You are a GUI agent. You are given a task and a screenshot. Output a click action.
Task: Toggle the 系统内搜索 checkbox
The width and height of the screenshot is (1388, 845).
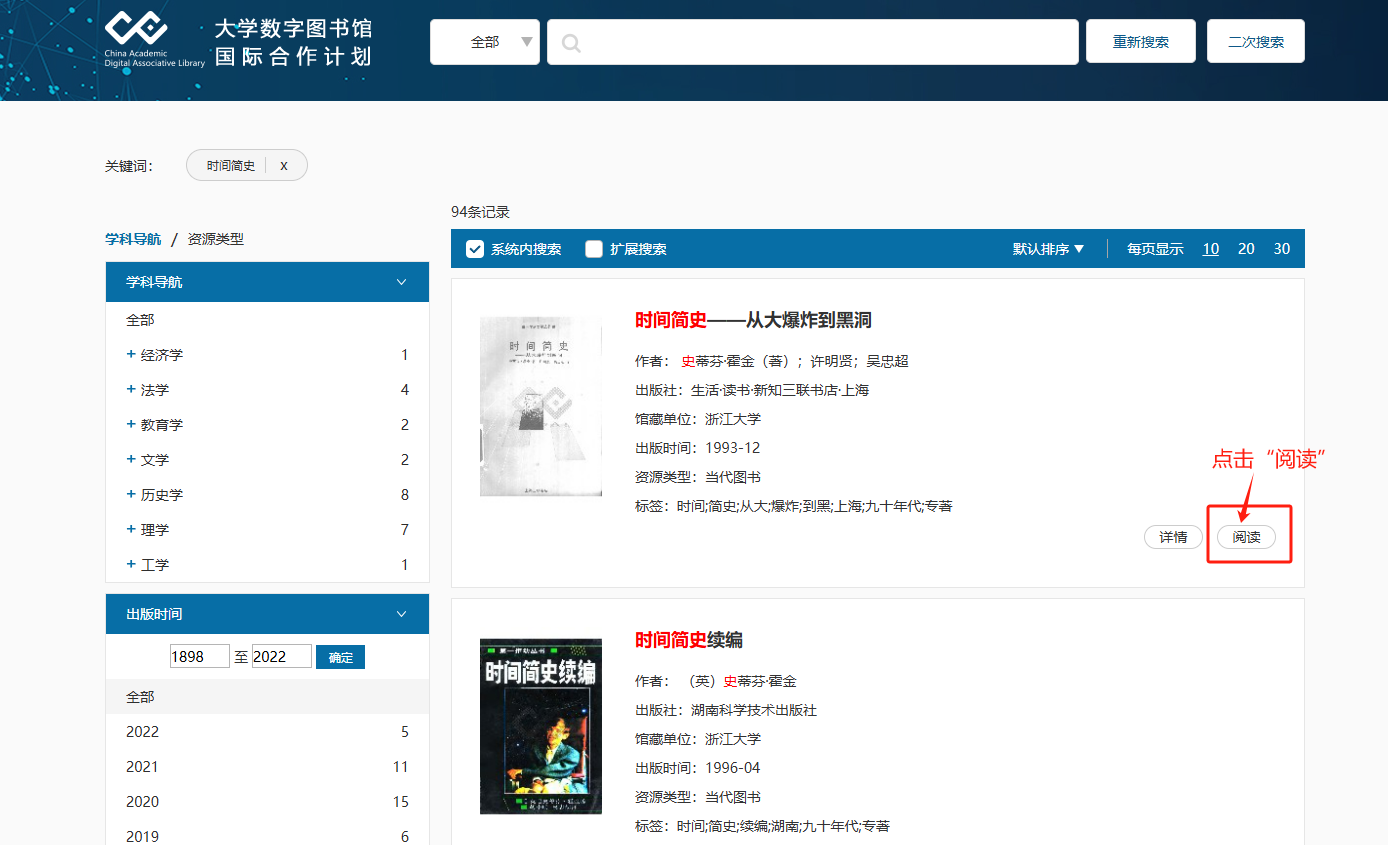[x=475, y=249]
